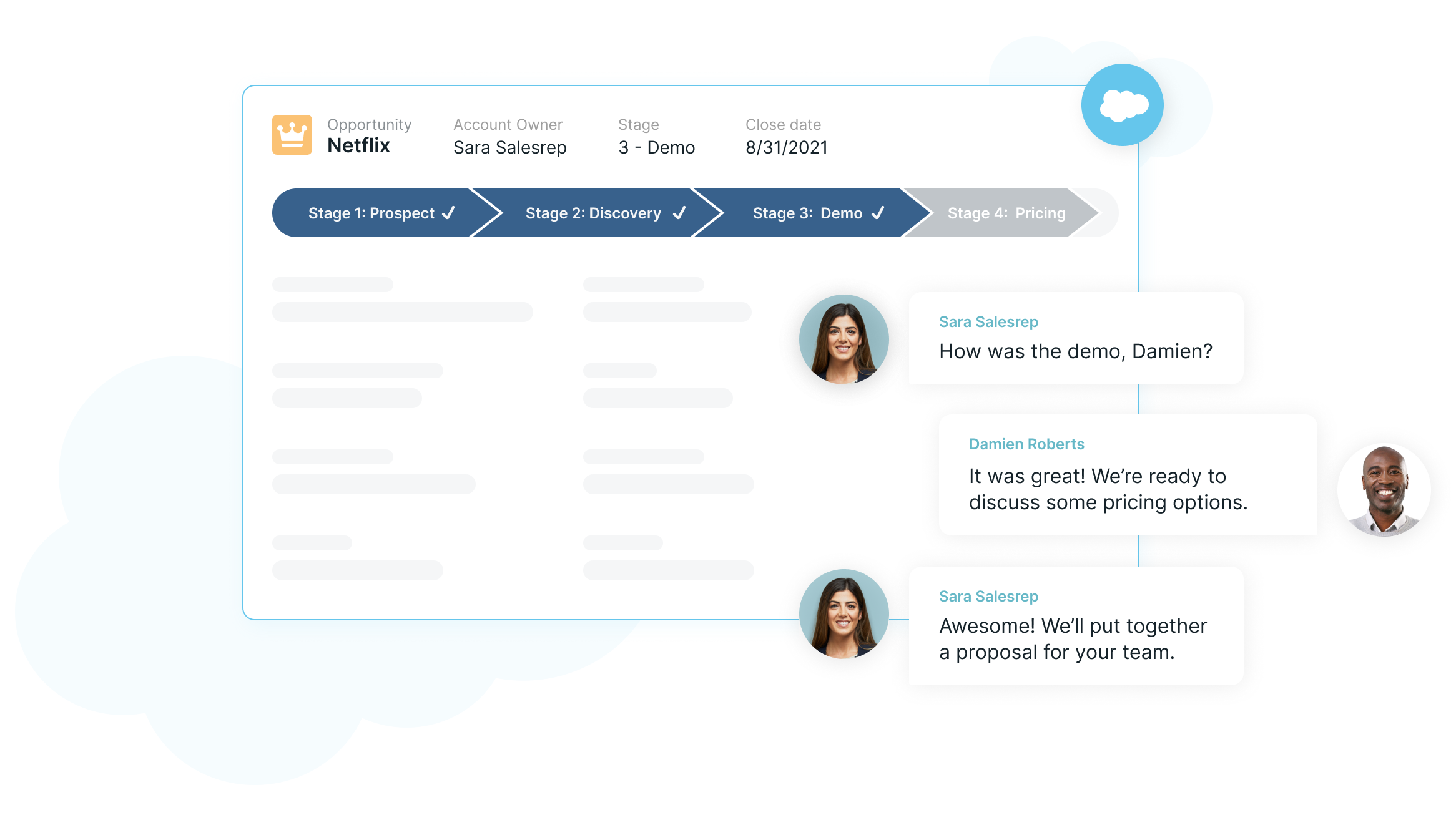This screenshot has width=1456, height=815.
Task: Click the Damien Roberts sender name
Action: pyautogui.click(x=1026, y=444)
